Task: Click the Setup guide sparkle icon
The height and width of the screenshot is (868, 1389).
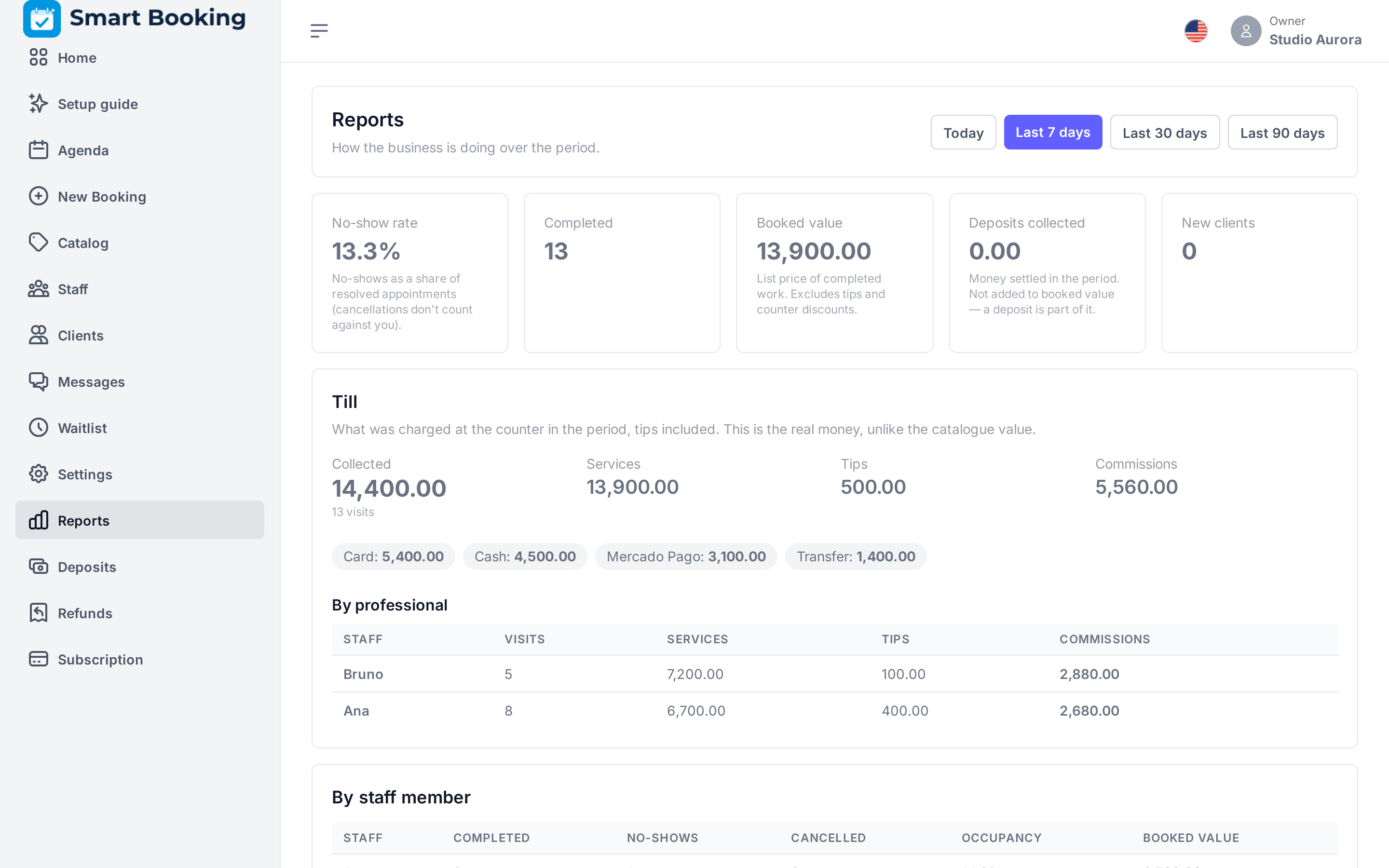Action: tap(39, 103)
